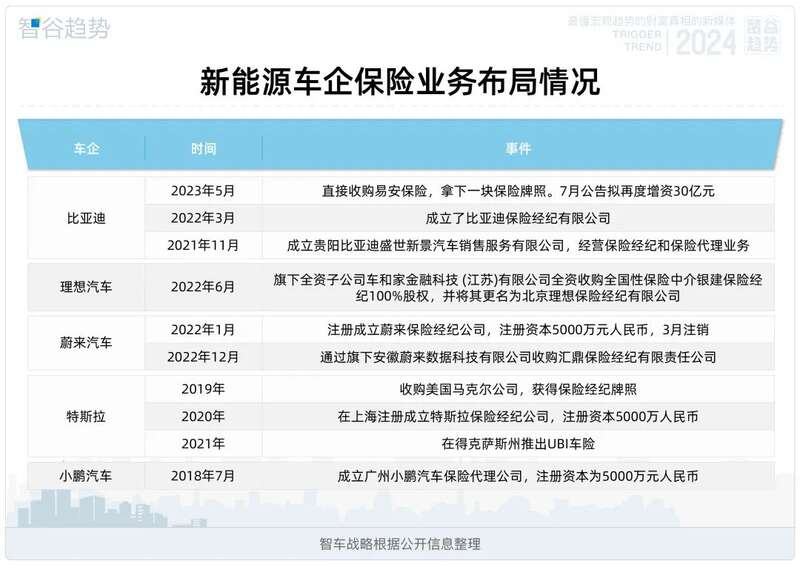Click the "2023年5月" date cell
Image resolution: width=800 pixels, height=587 pixels.
point(203,191)
